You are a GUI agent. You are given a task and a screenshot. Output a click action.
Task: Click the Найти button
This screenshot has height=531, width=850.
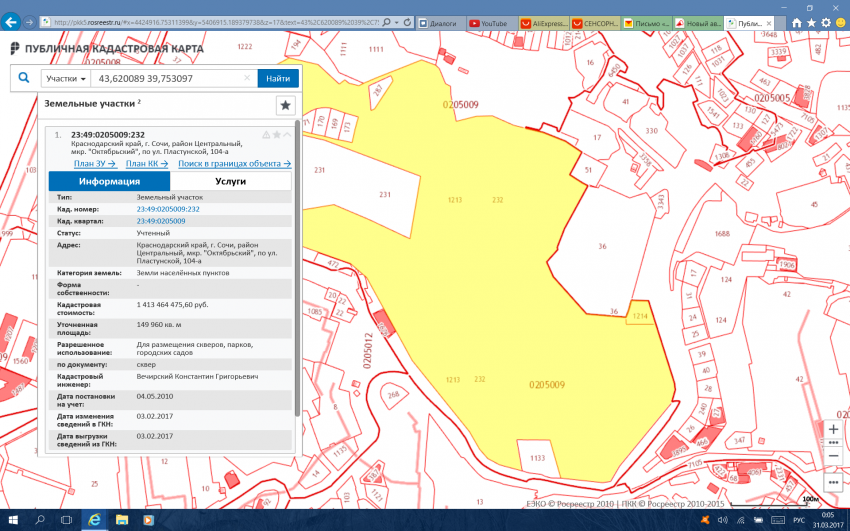pyautogui.click(x=278, y=78)
